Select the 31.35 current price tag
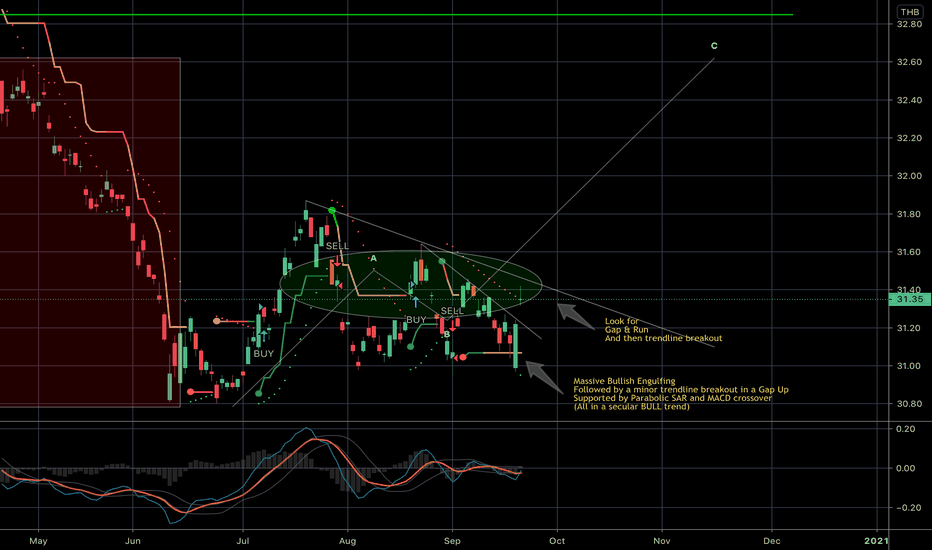 [x=909, y=299]
